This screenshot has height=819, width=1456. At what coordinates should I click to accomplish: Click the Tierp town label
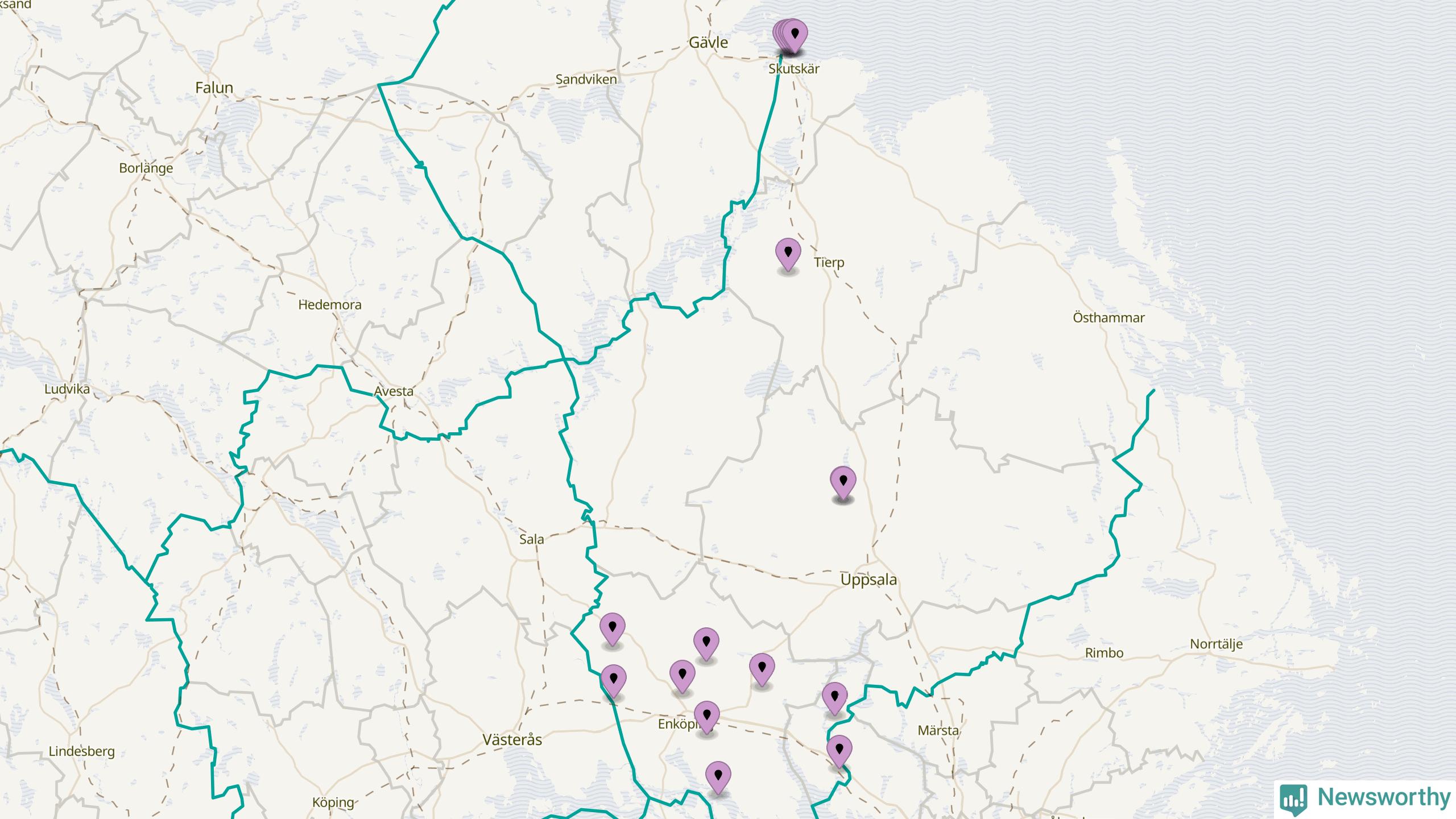click(x=829, y=263)
